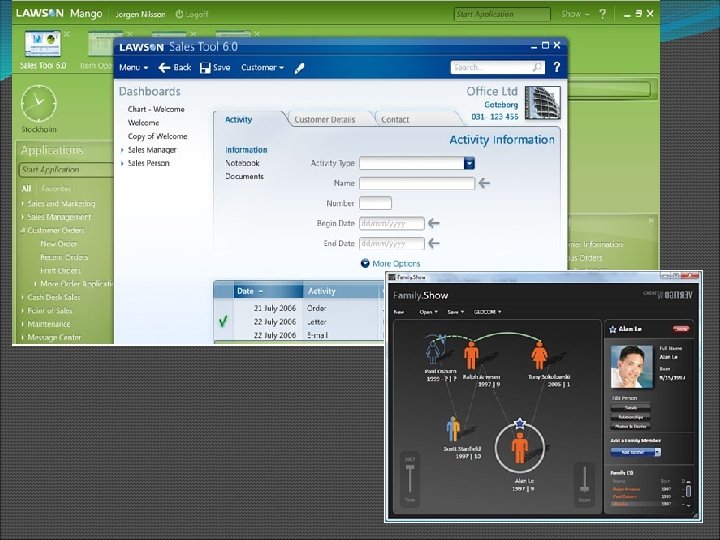
Task: Click the Photos & Stories button
Action: [630, 427]
